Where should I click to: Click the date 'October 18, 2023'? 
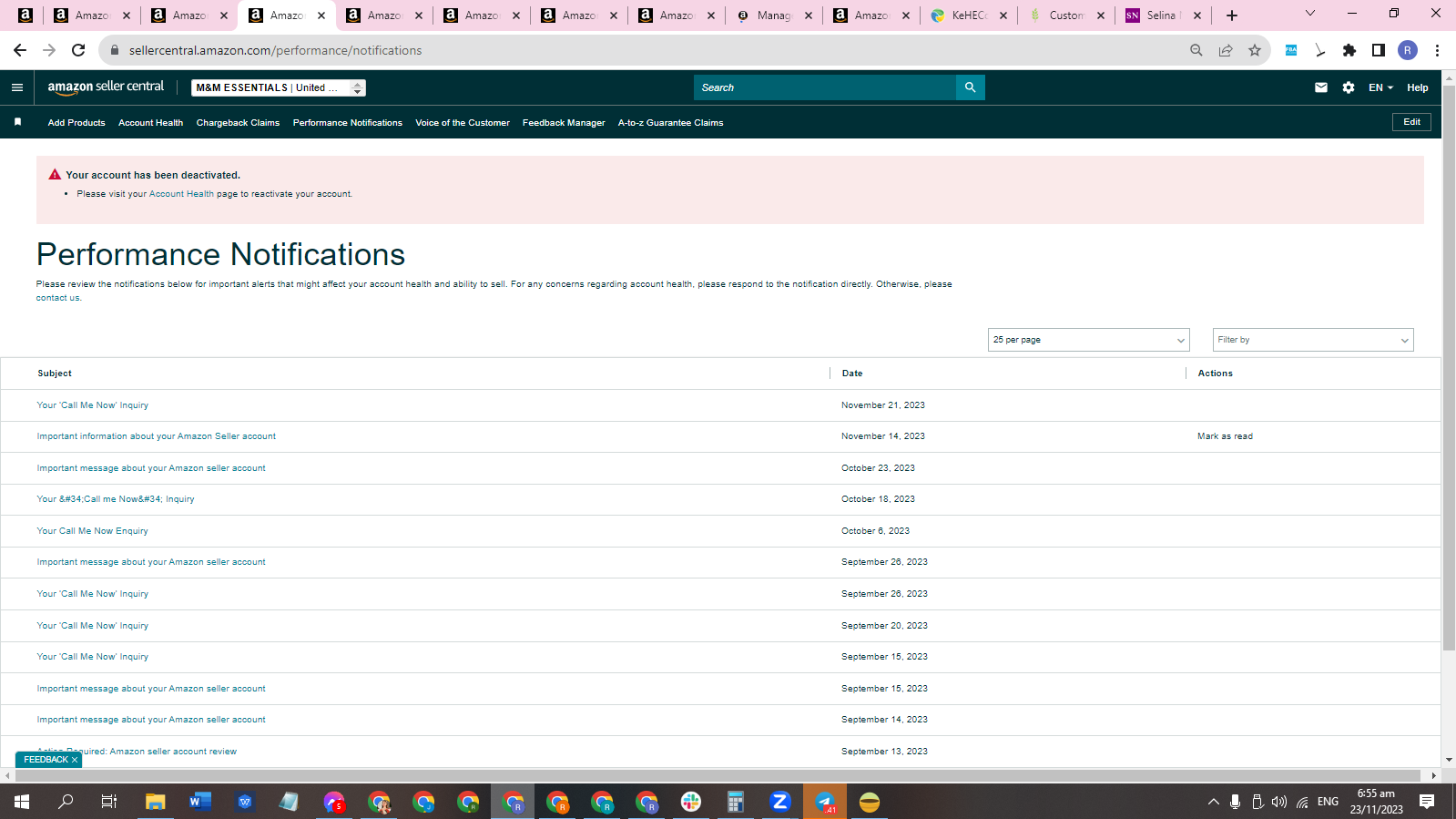[x=878, y=499]
